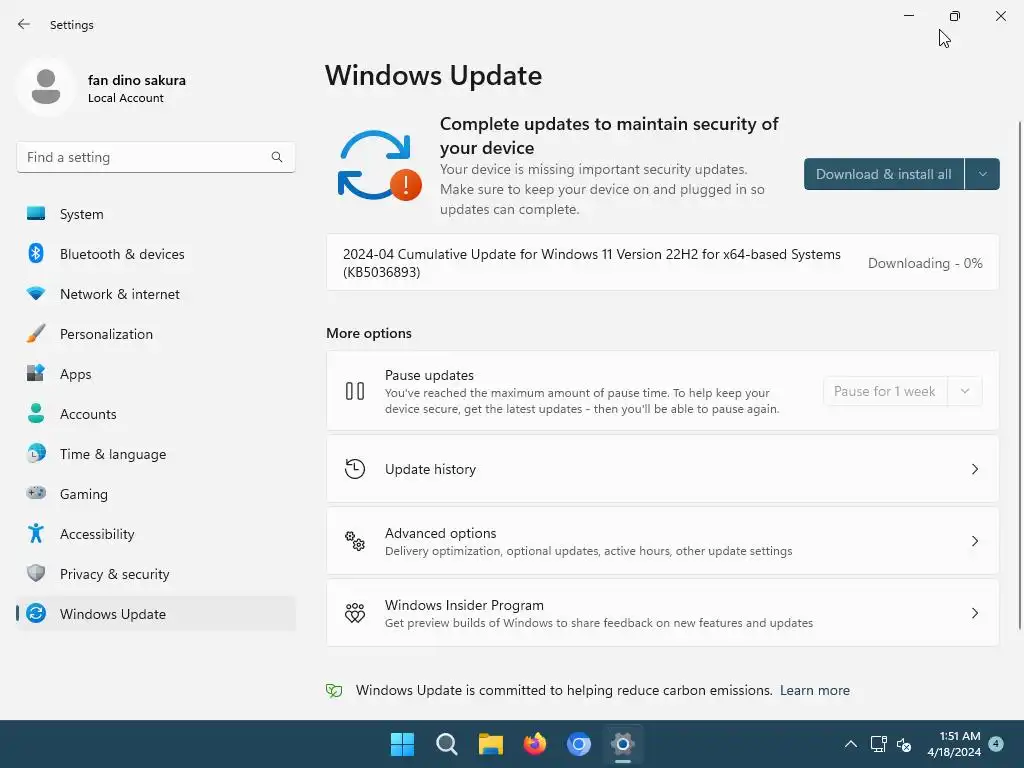The width and height of the screenshot is (1024, 768).
Task: Open Accessibility settings label
Action: click(97, 534)
